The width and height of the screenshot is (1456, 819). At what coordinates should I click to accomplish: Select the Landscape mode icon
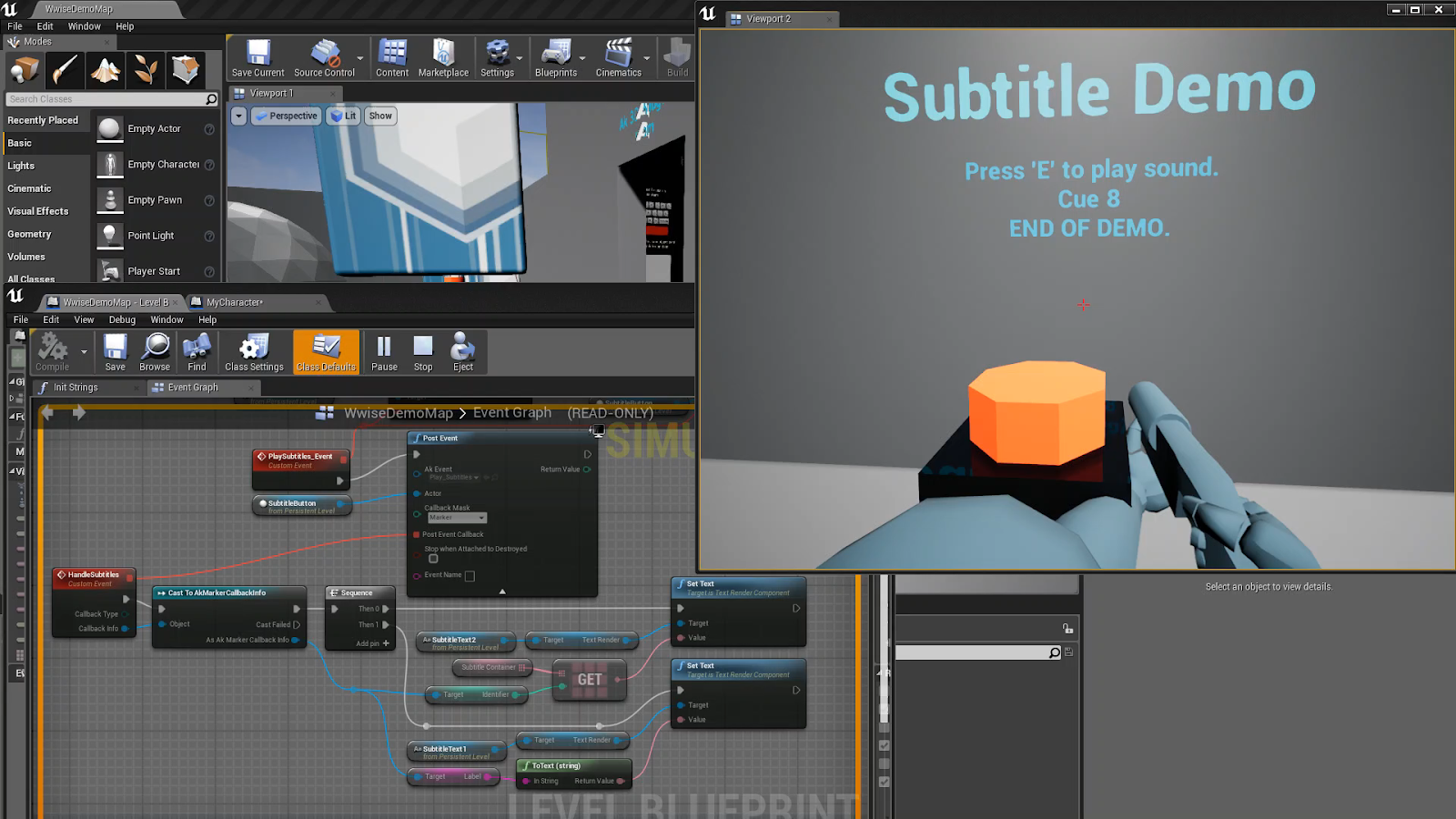pyautogui.click(x=106, y=70)
